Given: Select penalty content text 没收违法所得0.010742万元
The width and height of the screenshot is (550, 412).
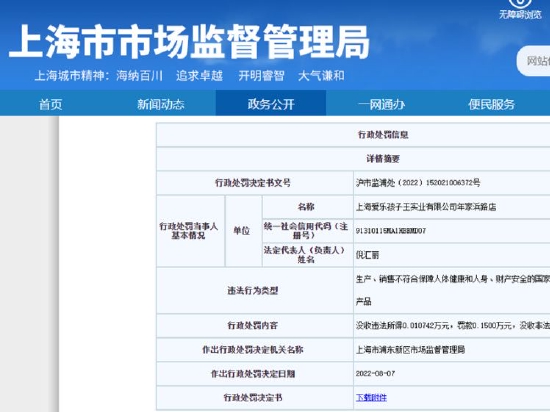Looking at the screenshot, I should coord(402,326).
